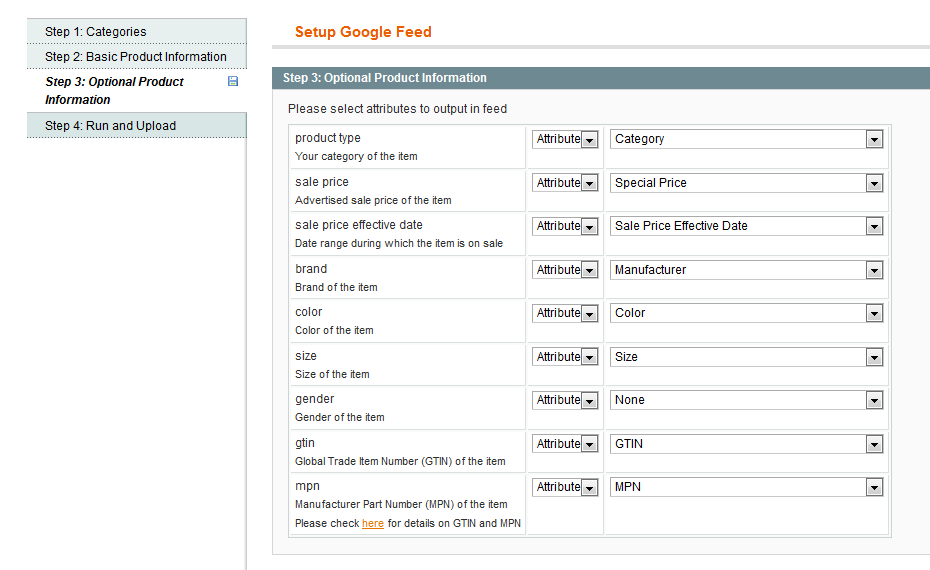Go to Step 2: Basic Product Information
Image resolution: width=930 pixels, height=570 pixels.
tap(136, 57)
